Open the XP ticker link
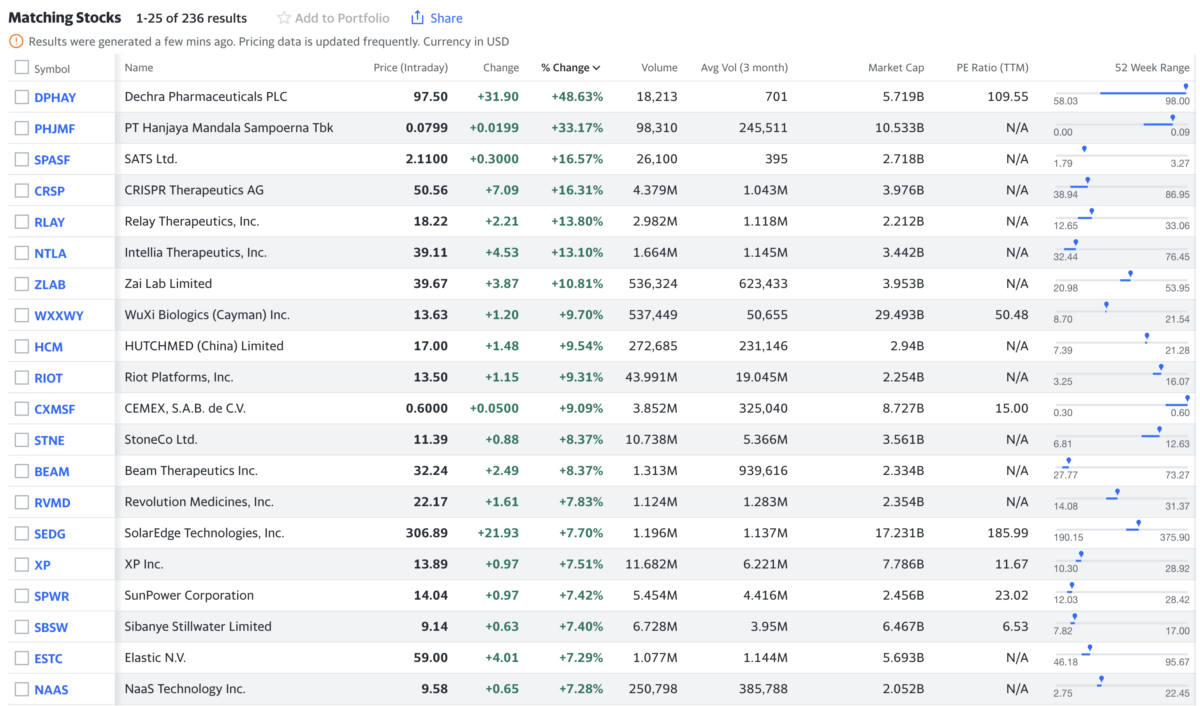Image resolution: width=1200 pixels, height=706 pixels. pos(42,565)
